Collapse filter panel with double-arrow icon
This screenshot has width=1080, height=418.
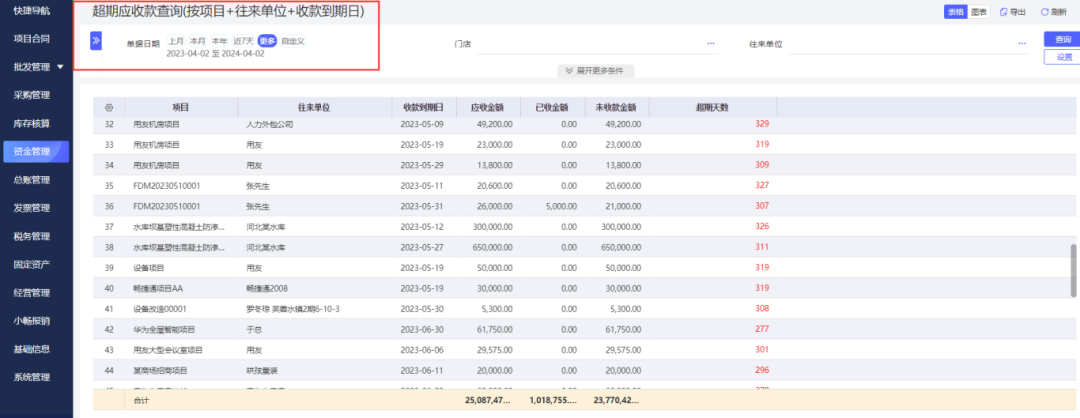click(96, 41)
